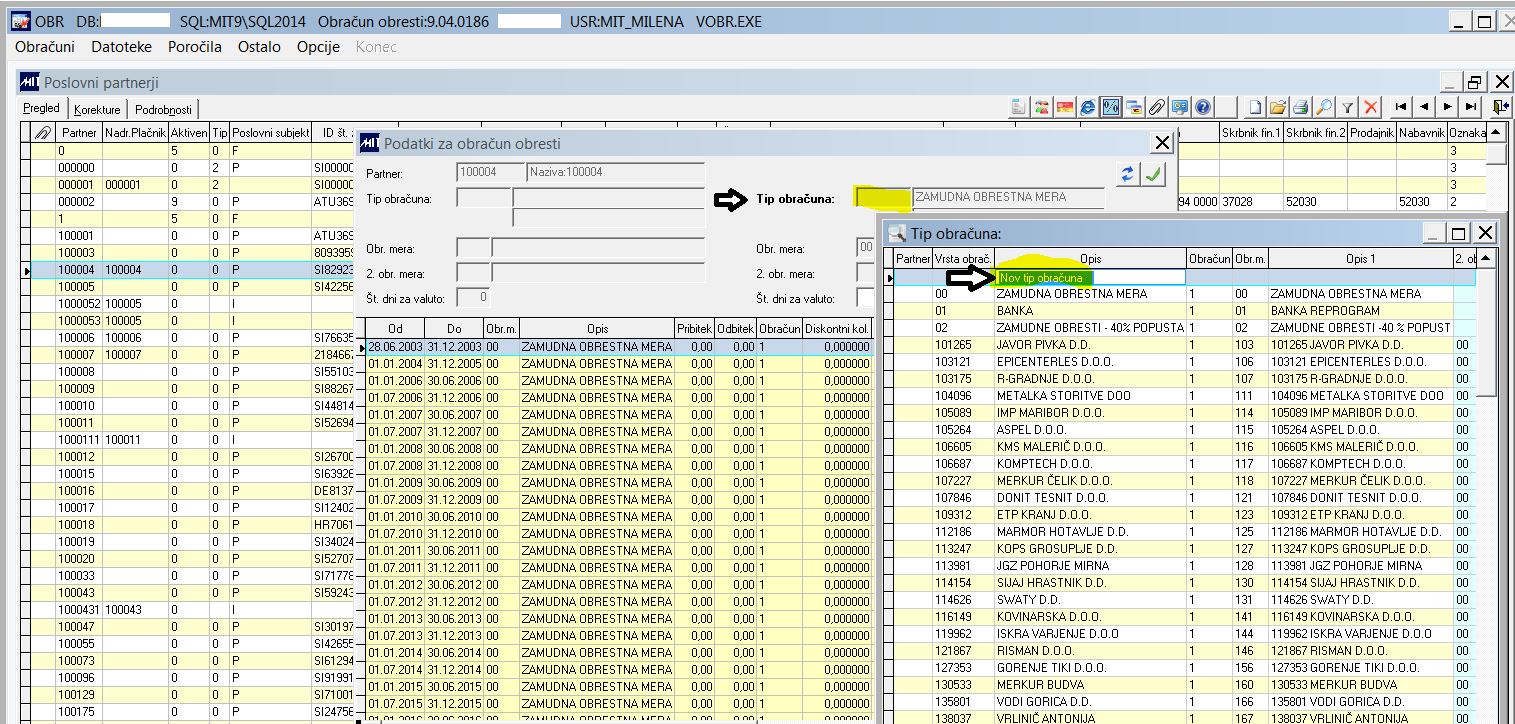
Task: Create new record with blank page icon
Action: tap(1255, 107)
